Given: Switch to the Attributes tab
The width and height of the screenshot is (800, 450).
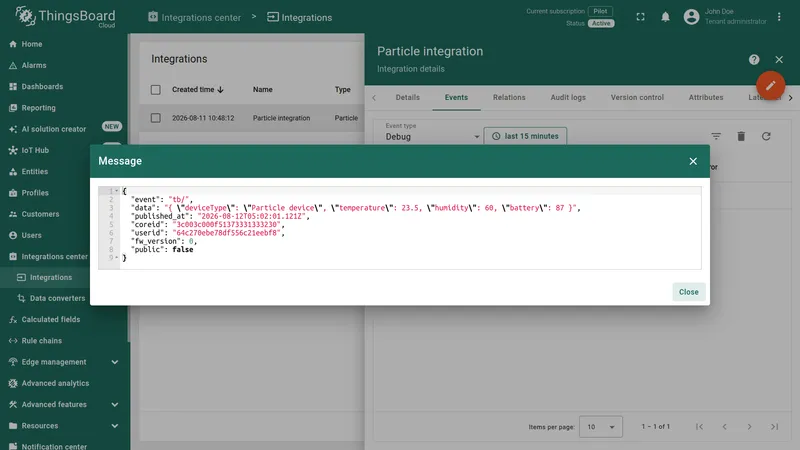Looking at the screenshot, I should [706, 97].
